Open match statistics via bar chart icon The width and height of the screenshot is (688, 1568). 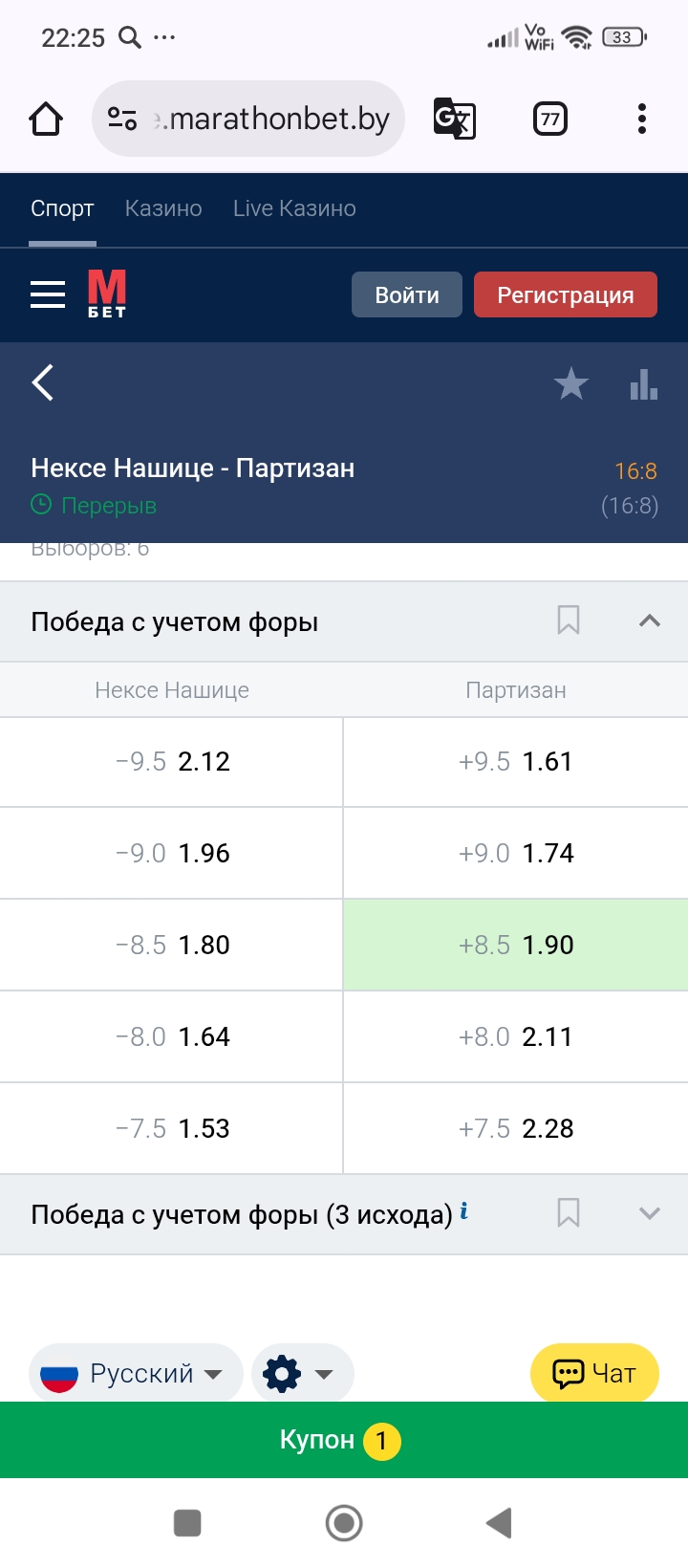643,382
